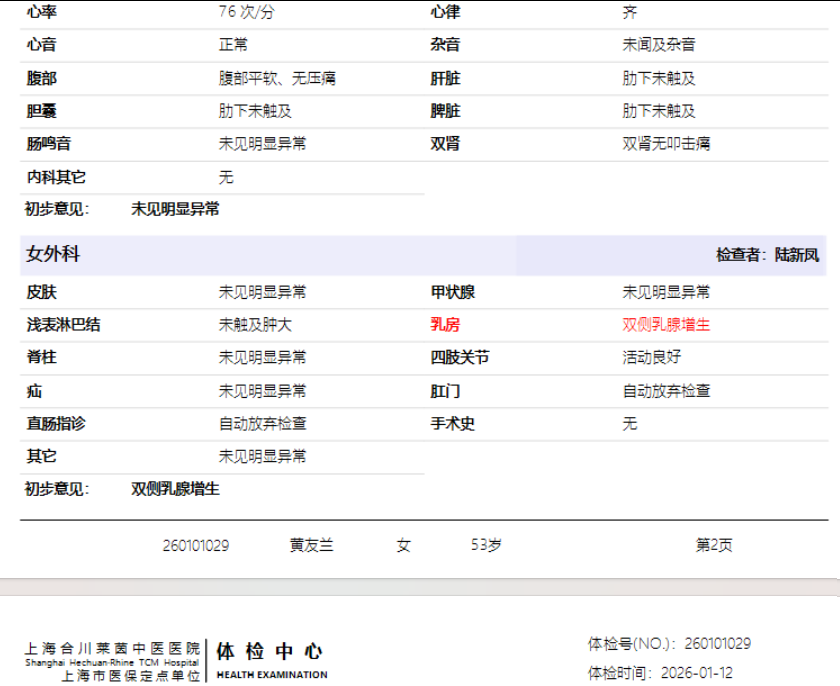Select the 未闻及杂音 value
Viewport: 840px width, 686px height.
pos(659,45)
